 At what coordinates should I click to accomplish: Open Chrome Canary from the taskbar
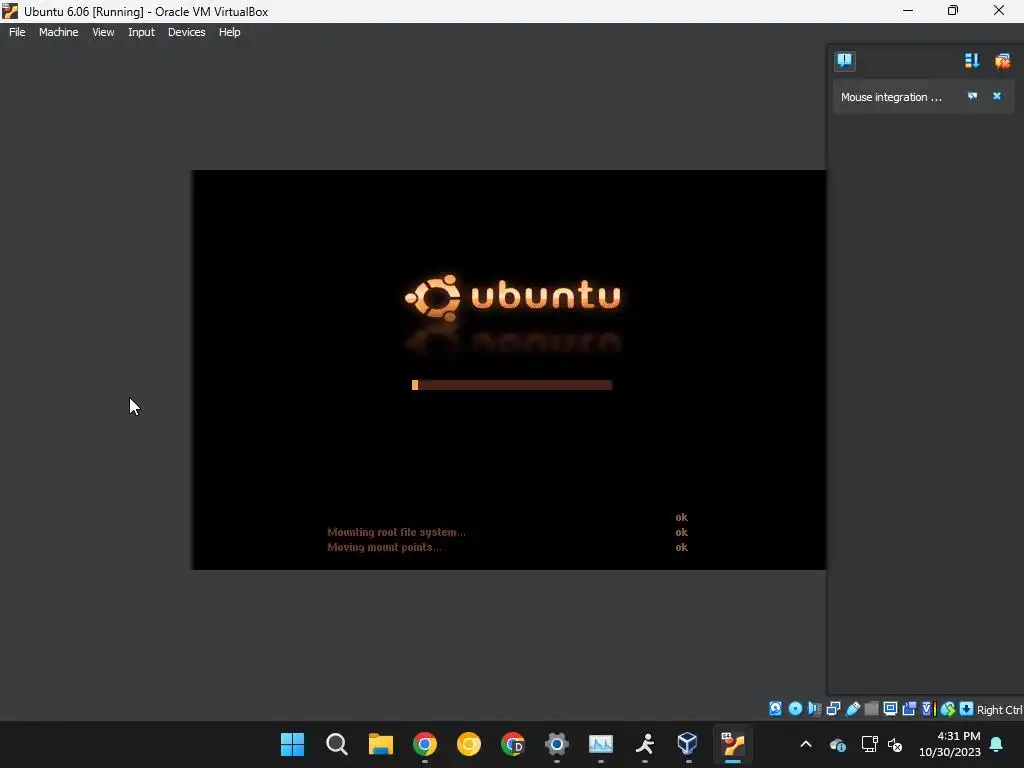469,744
